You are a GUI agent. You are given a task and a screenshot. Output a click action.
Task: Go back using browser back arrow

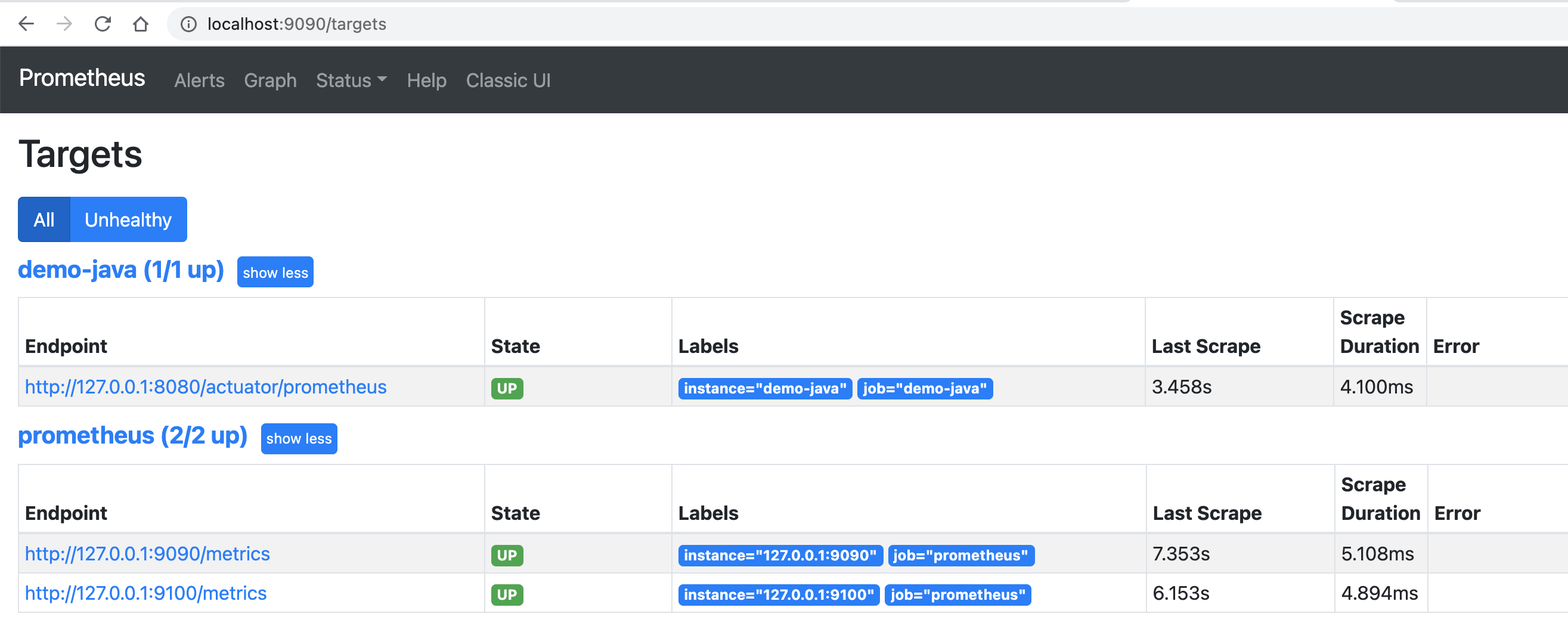(26, 24)
